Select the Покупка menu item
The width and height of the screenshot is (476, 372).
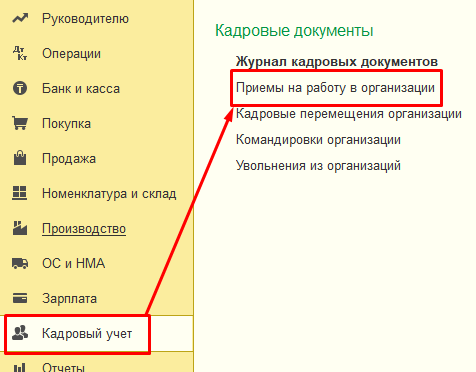66,124
